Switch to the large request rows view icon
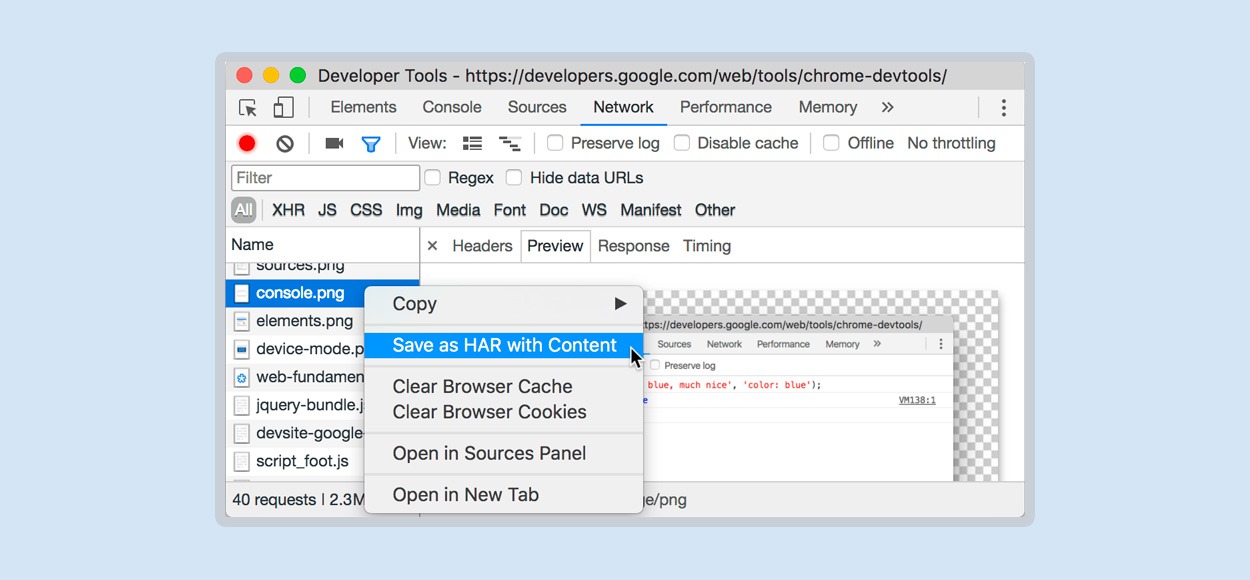1250x580 pixels. [x=473, y=143]
